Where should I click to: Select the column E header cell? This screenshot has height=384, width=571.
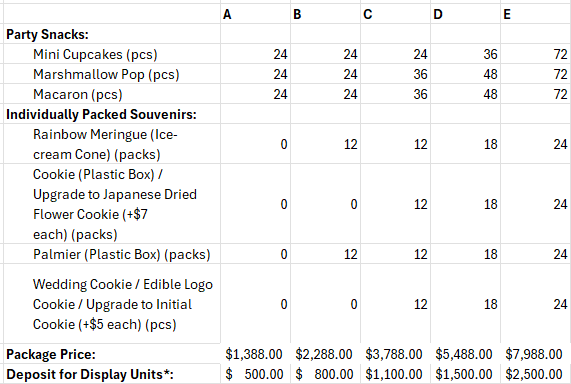(536, 14)
